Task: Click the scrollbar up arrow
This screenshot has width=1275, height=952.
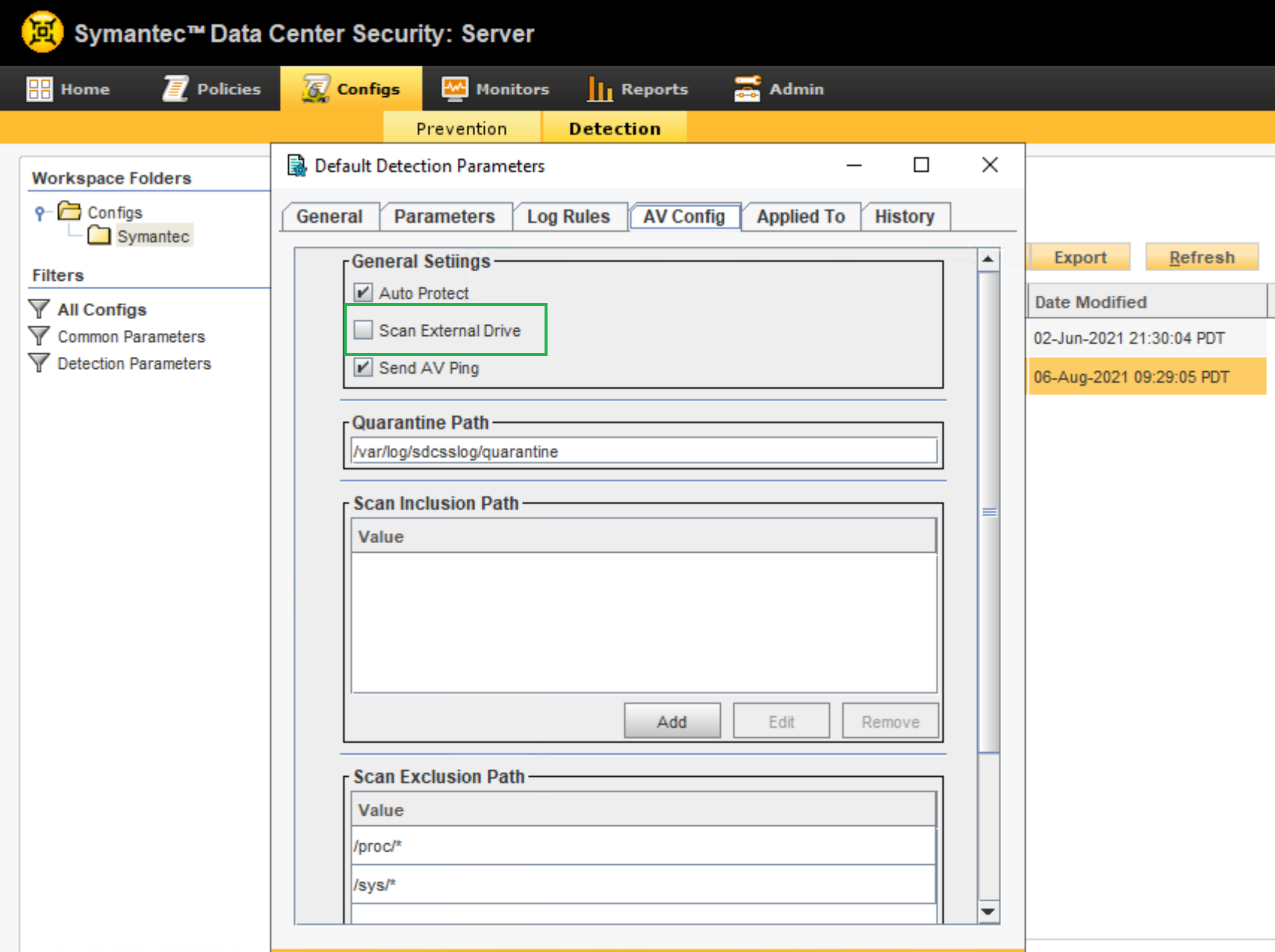Action: point(988,259)
